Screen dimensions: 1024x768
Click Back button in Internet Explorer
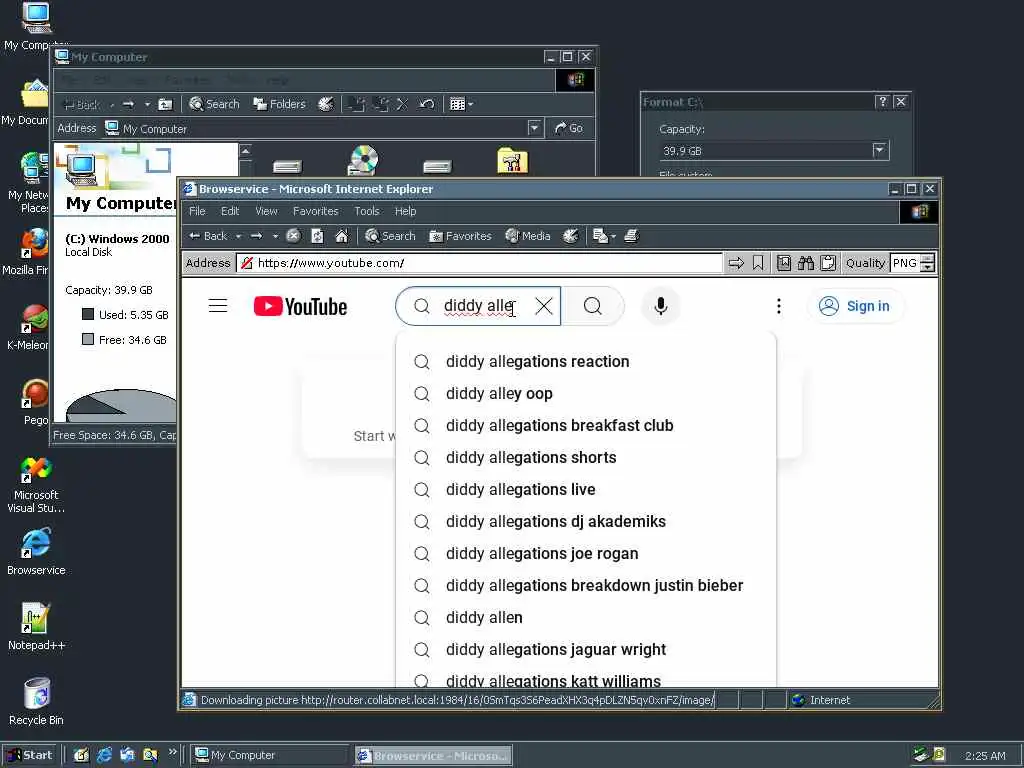point(208,236)
